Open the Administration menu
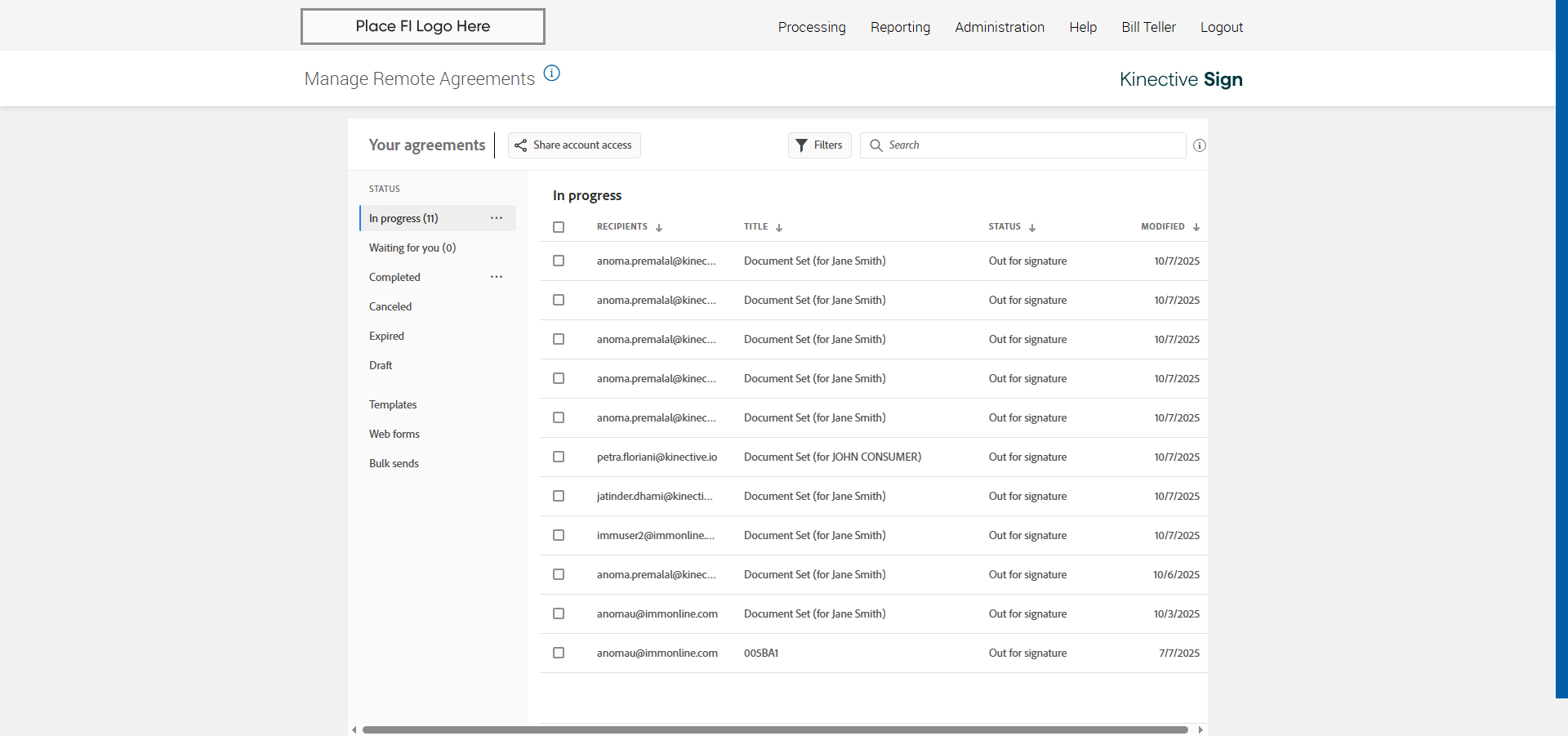This screenshot has height=736, width=1568. [x=1000, y=27]
